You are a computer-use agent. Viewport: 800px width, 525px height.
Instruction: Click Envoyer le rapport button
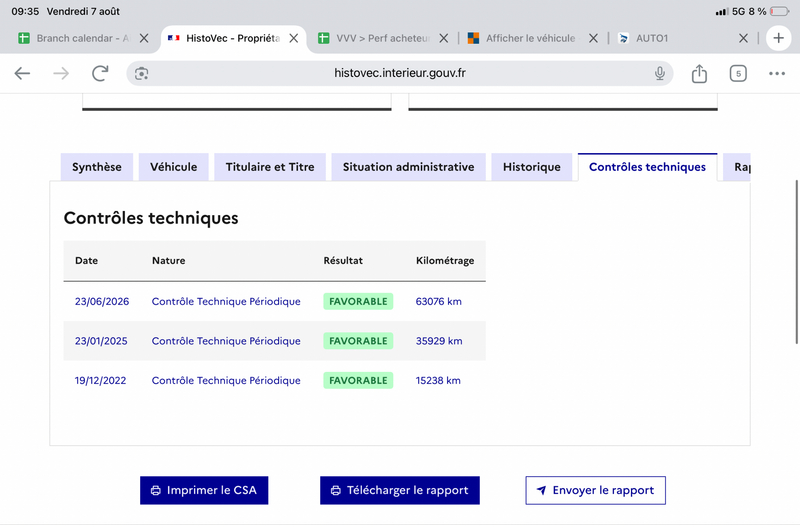coord(595,490)
